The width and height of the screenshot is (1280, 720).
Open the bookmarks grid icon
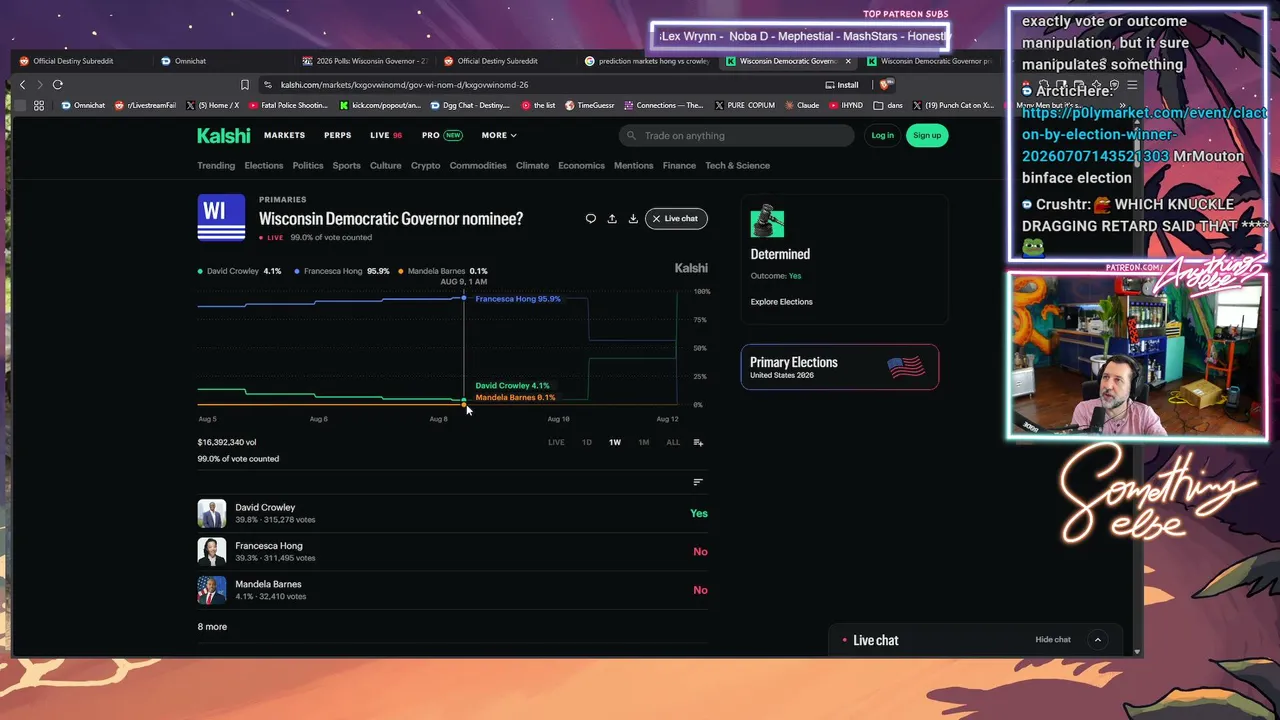39,105
